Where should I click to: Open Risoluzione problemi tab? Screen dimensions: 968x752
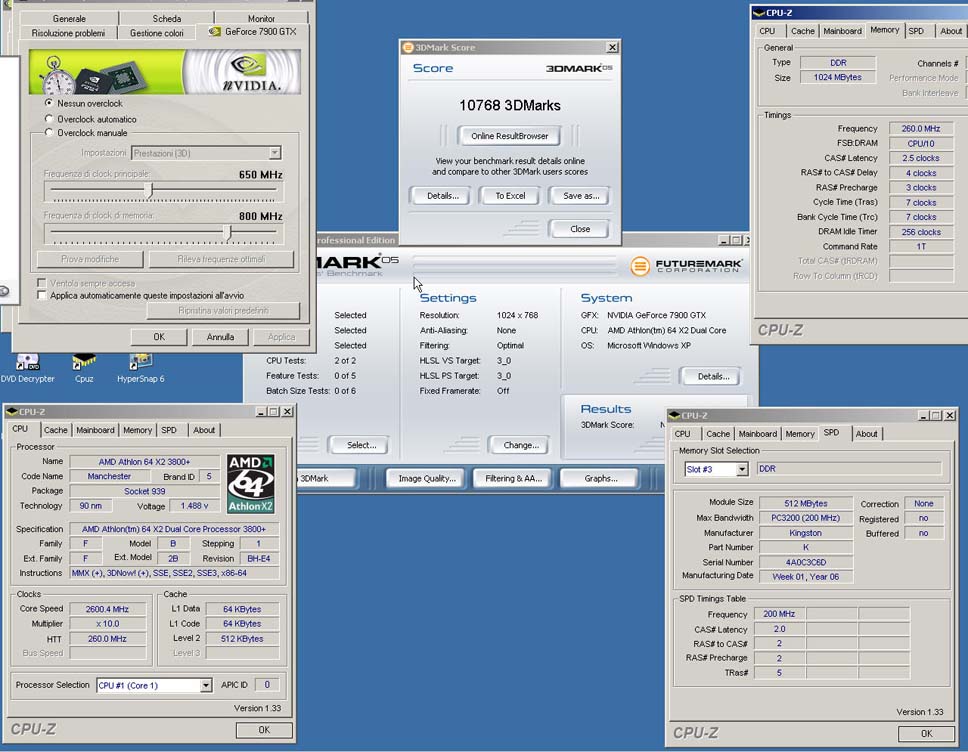click(x=68, y=33)
